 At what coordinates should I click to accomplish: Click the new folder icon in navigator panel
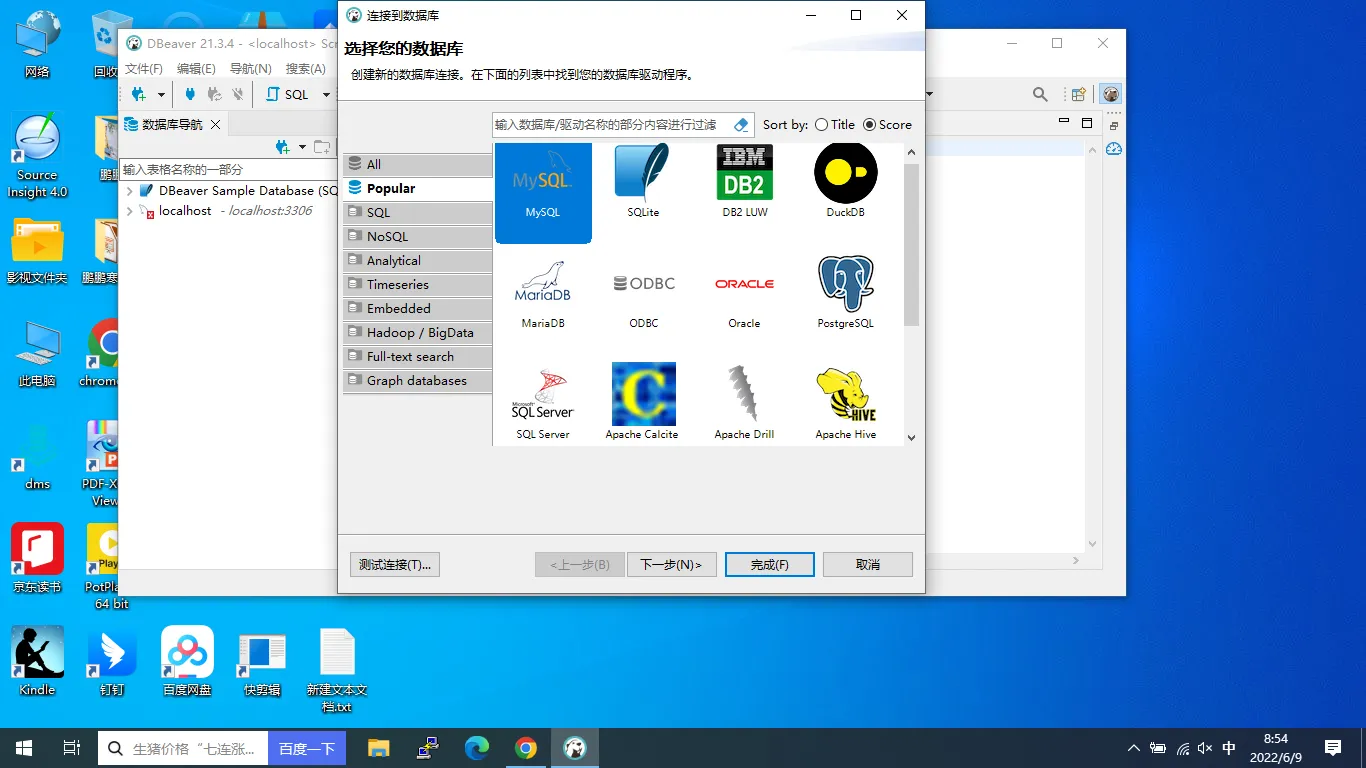321,147
